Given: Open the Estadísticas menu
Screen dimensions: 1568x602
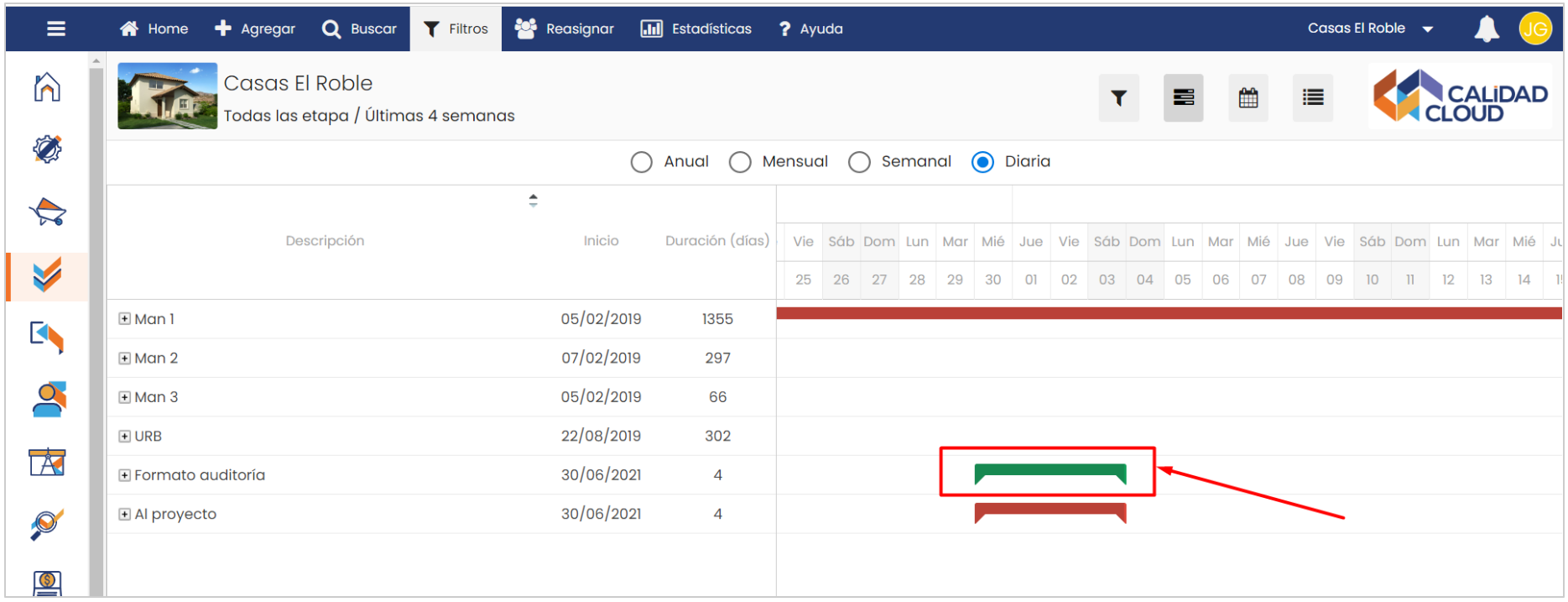Looking at the screenshot, I should point(696,29).
